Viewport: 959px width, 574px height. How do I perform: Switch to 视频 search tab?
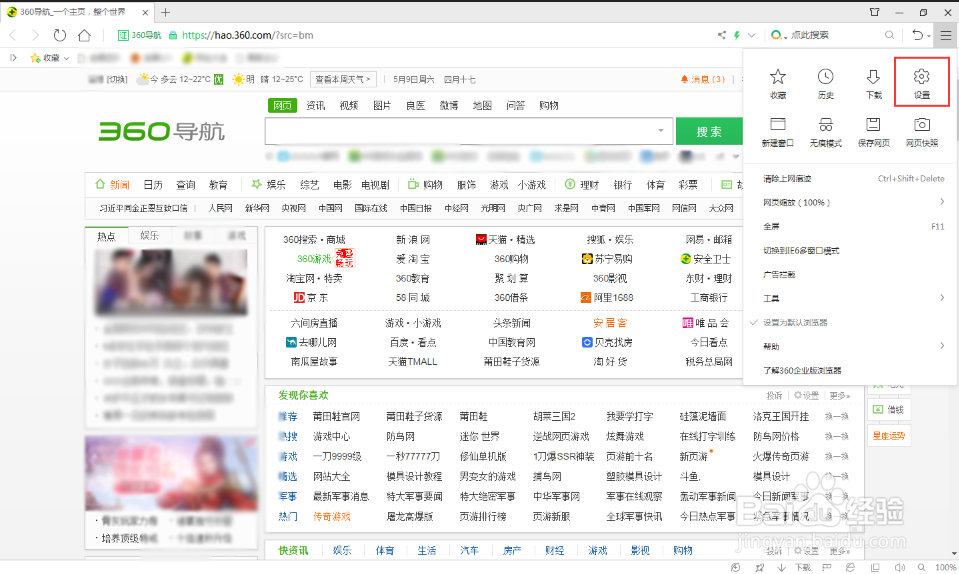(x=349, y=105)
